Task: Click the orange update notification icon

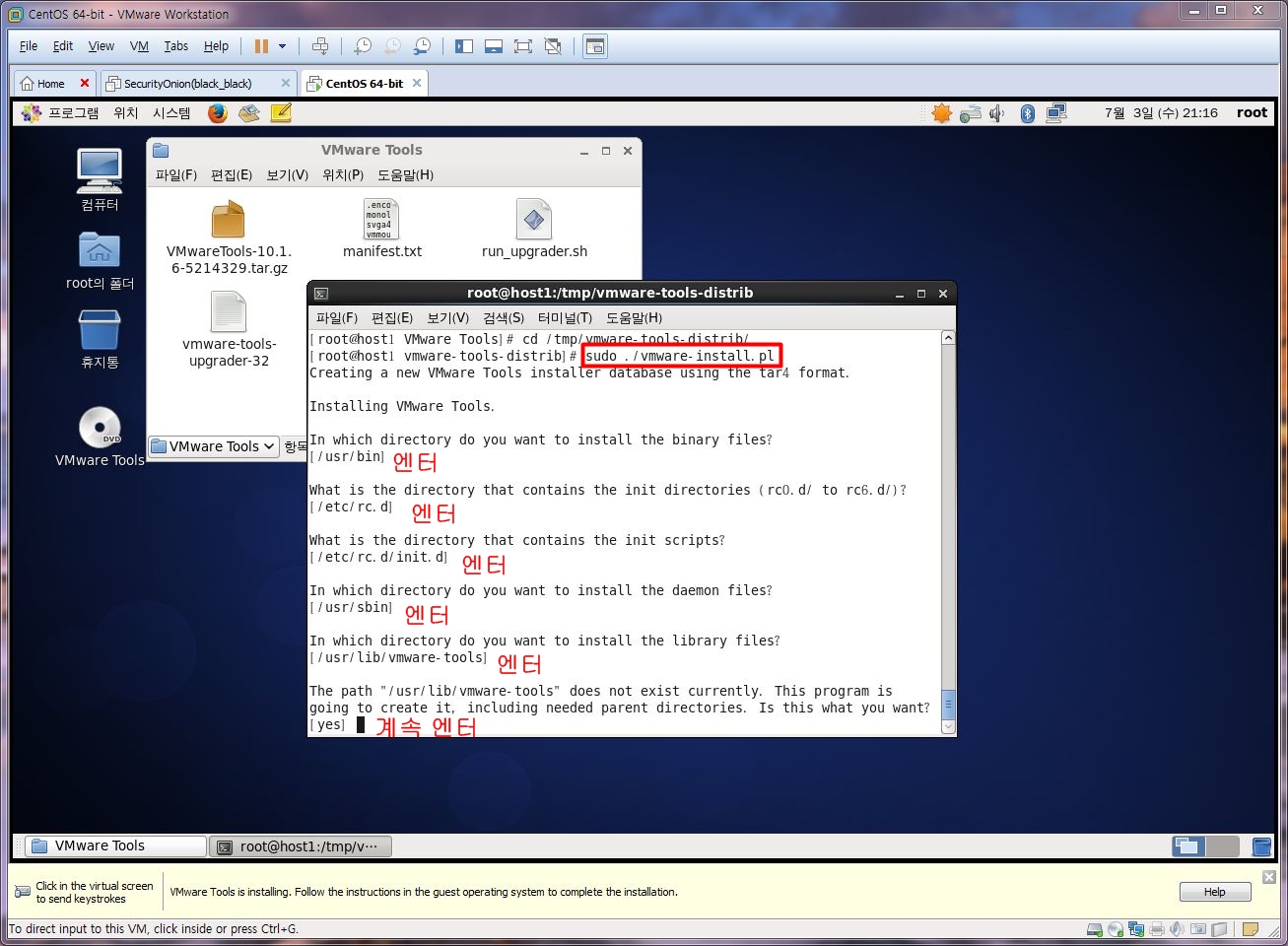Action: tap(942, 113)
